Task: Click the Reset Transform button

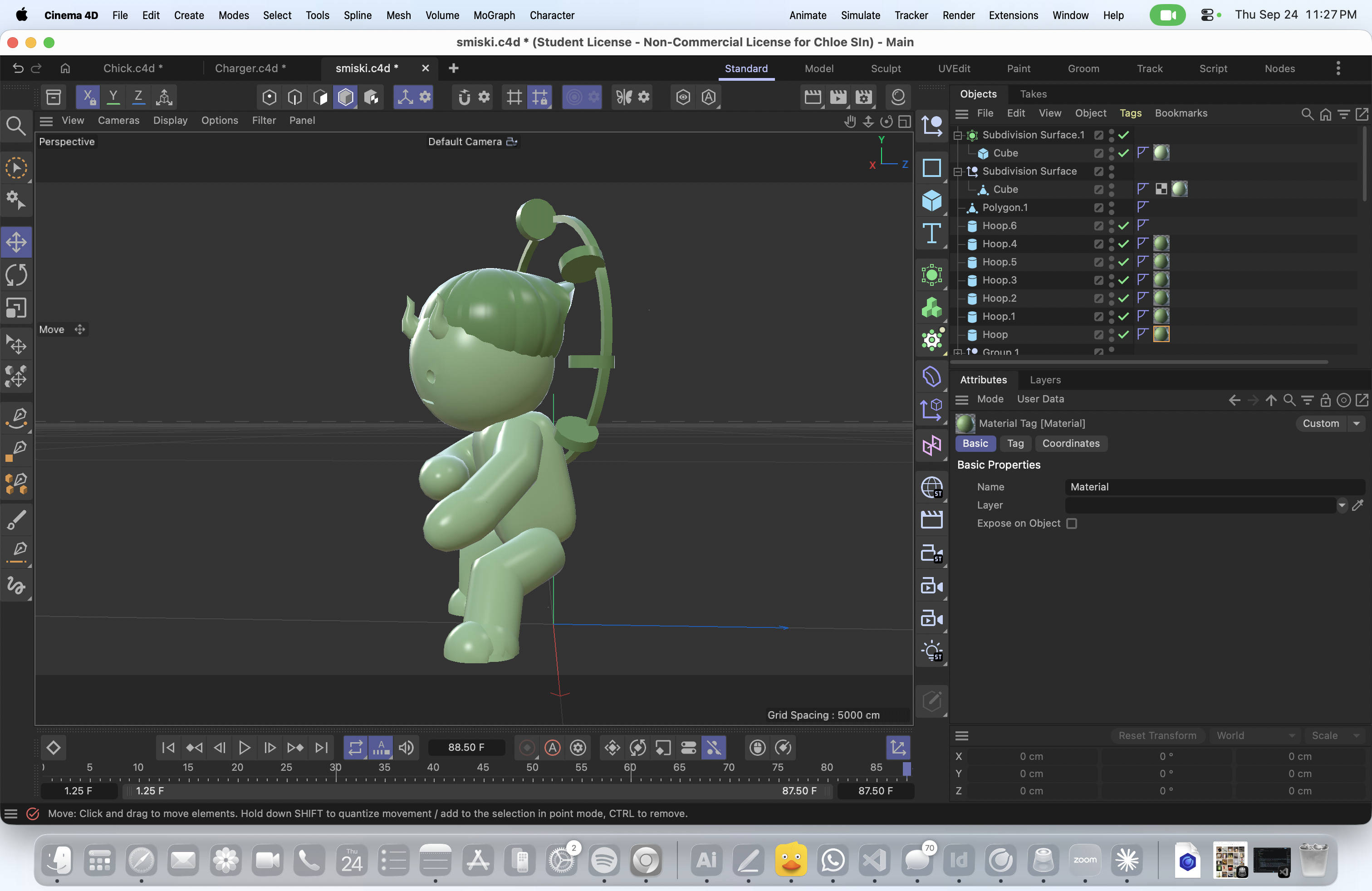Action: point(1157,735)
